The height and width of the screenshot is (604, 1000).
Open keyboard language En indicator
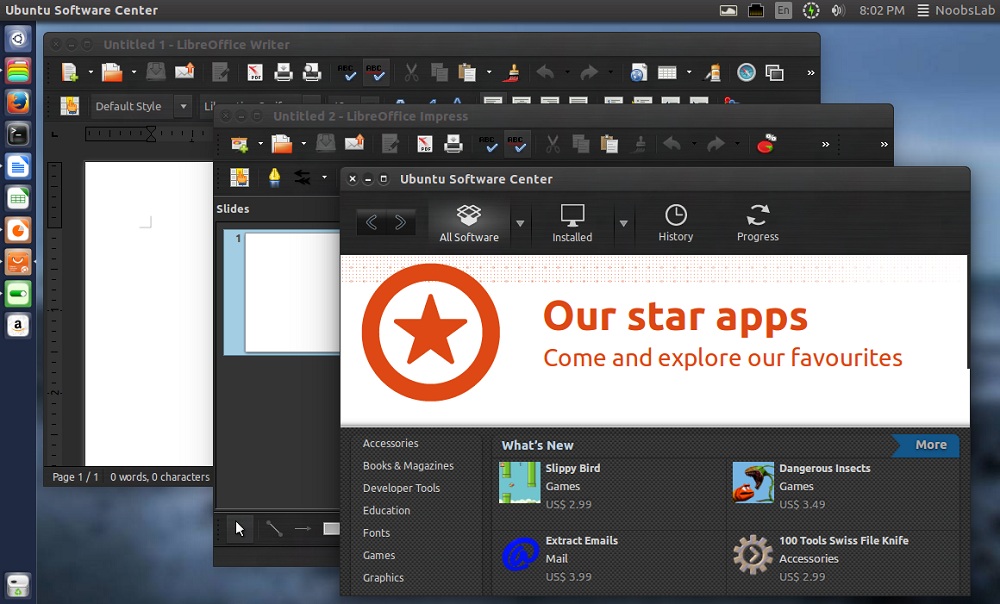click(783, 10)
